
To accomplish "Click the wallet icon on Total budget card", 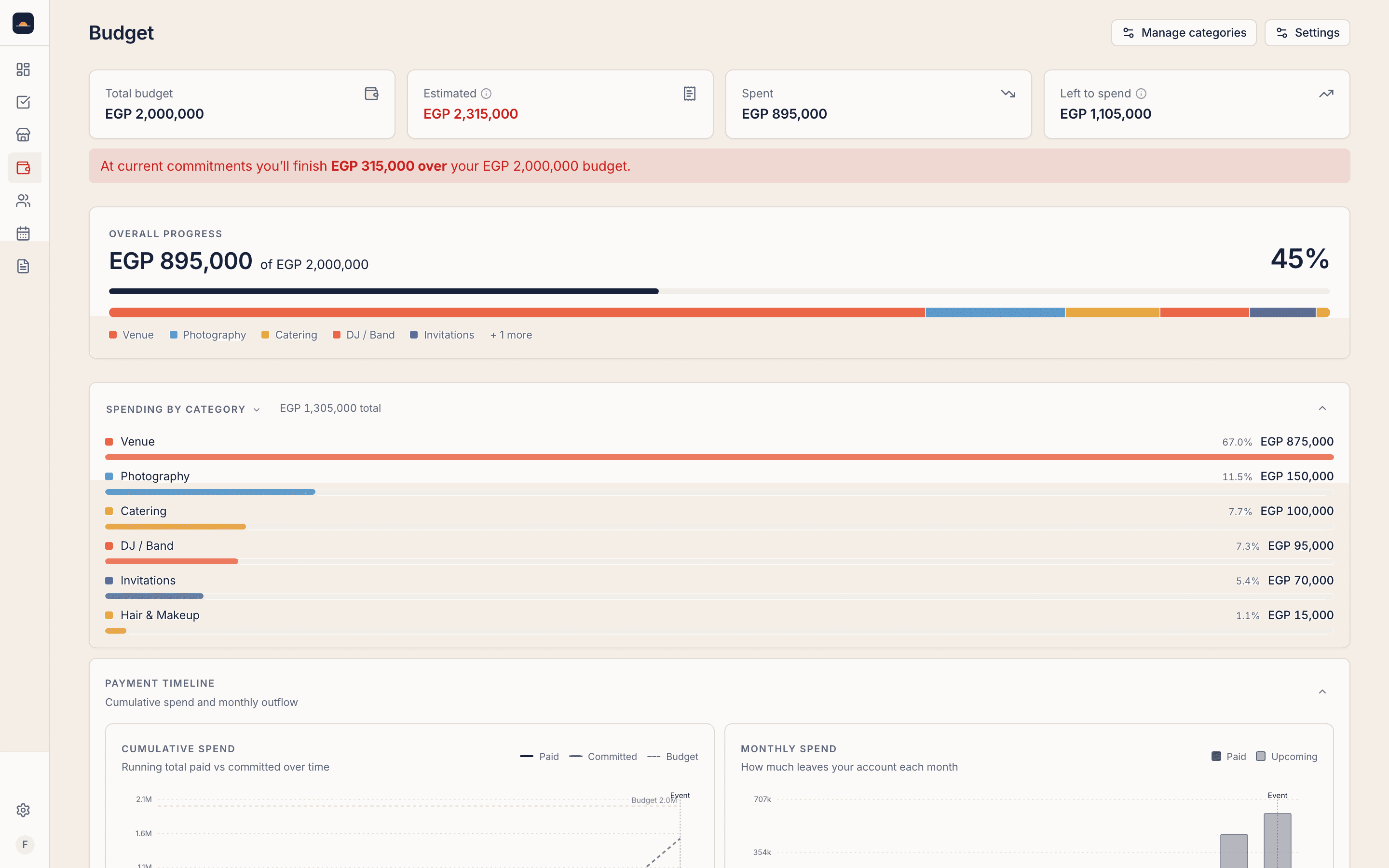I will [x=371, y=94].
